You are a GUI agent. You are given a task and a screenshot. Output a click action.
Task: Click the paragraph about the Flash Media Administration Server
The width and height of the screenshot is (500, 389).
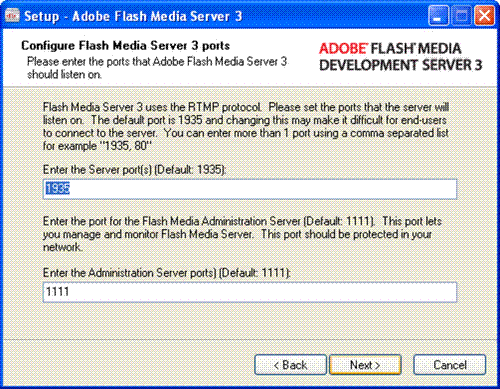[242, 234]
